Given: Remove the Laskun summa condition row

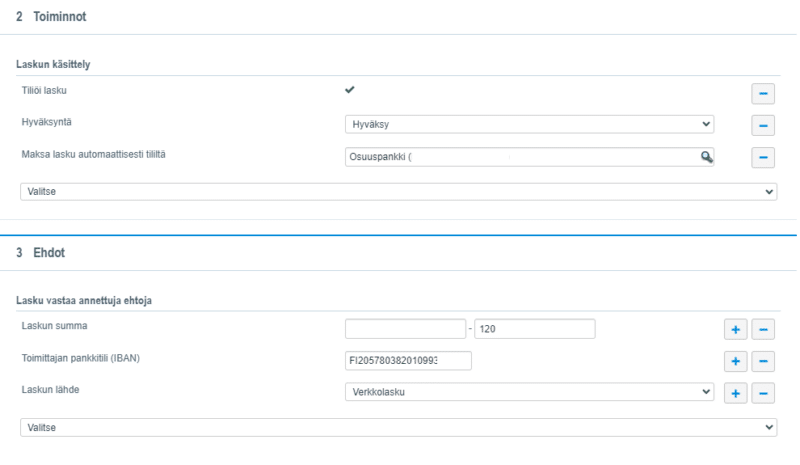Looking at the screenshot, I should [763, 329].
